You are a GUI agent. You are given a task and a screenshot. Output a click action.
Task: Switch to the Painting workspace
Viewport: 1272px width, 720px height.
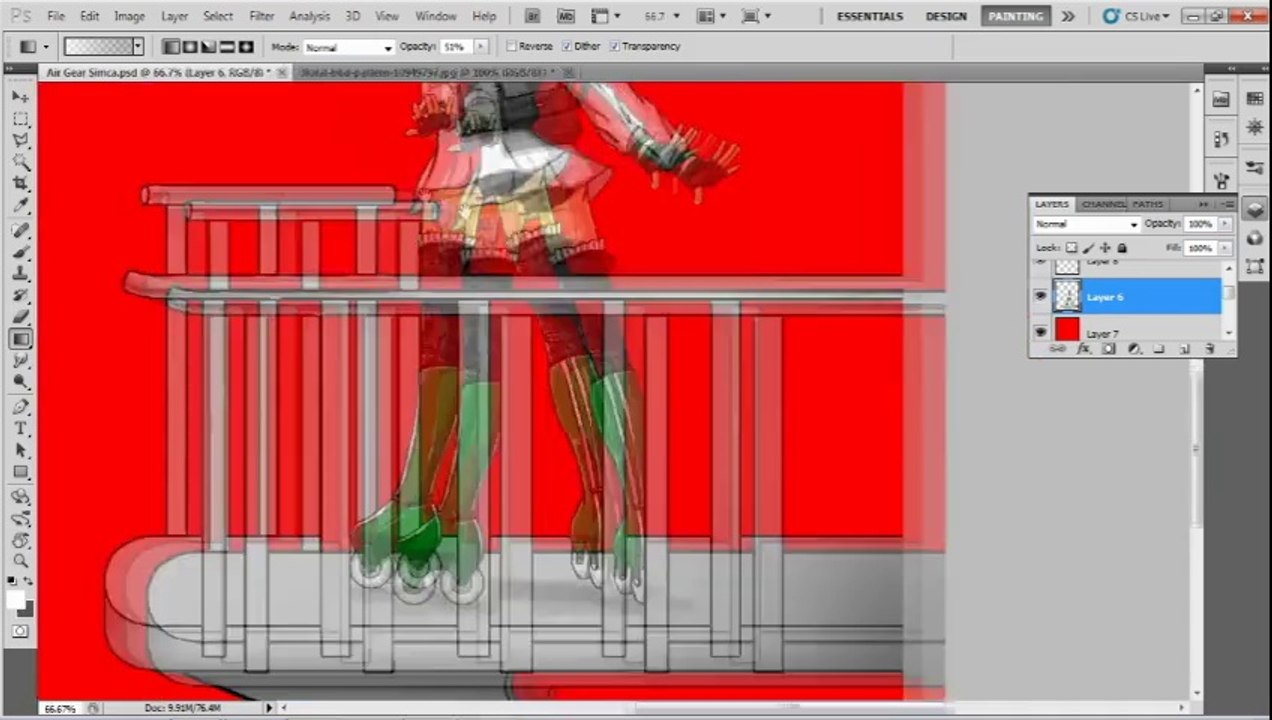point(1015,17)
